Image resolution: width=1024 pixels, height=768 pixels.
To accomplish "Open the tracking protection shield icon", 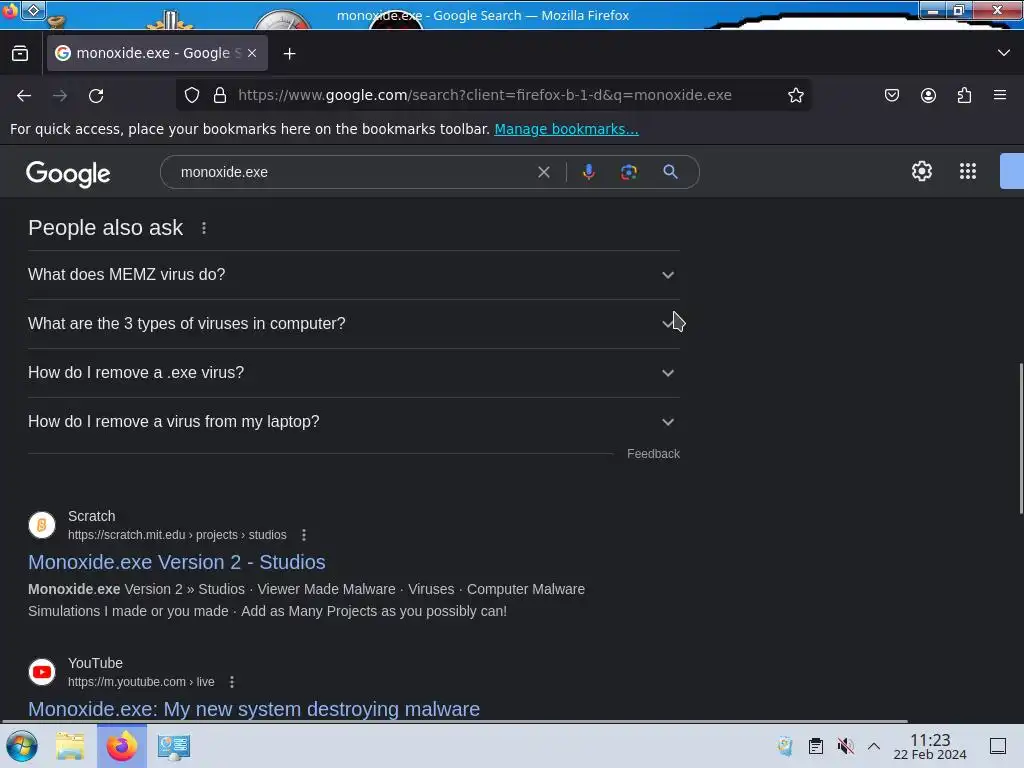I will pos(191,95).
